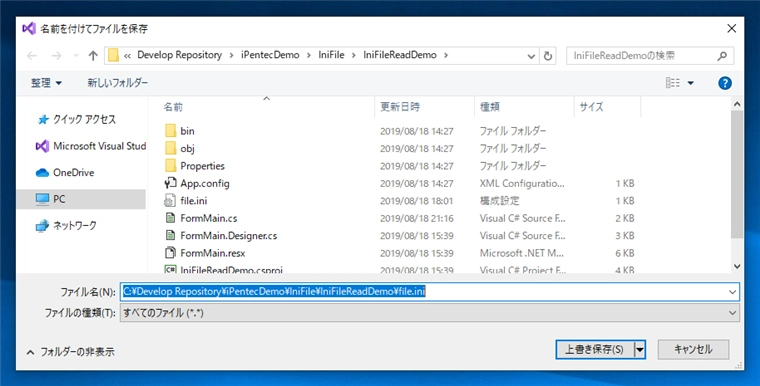The image size is (760, 386).
Task: Click 上書き保存(S) button
Action: click(x=595, y=349)
